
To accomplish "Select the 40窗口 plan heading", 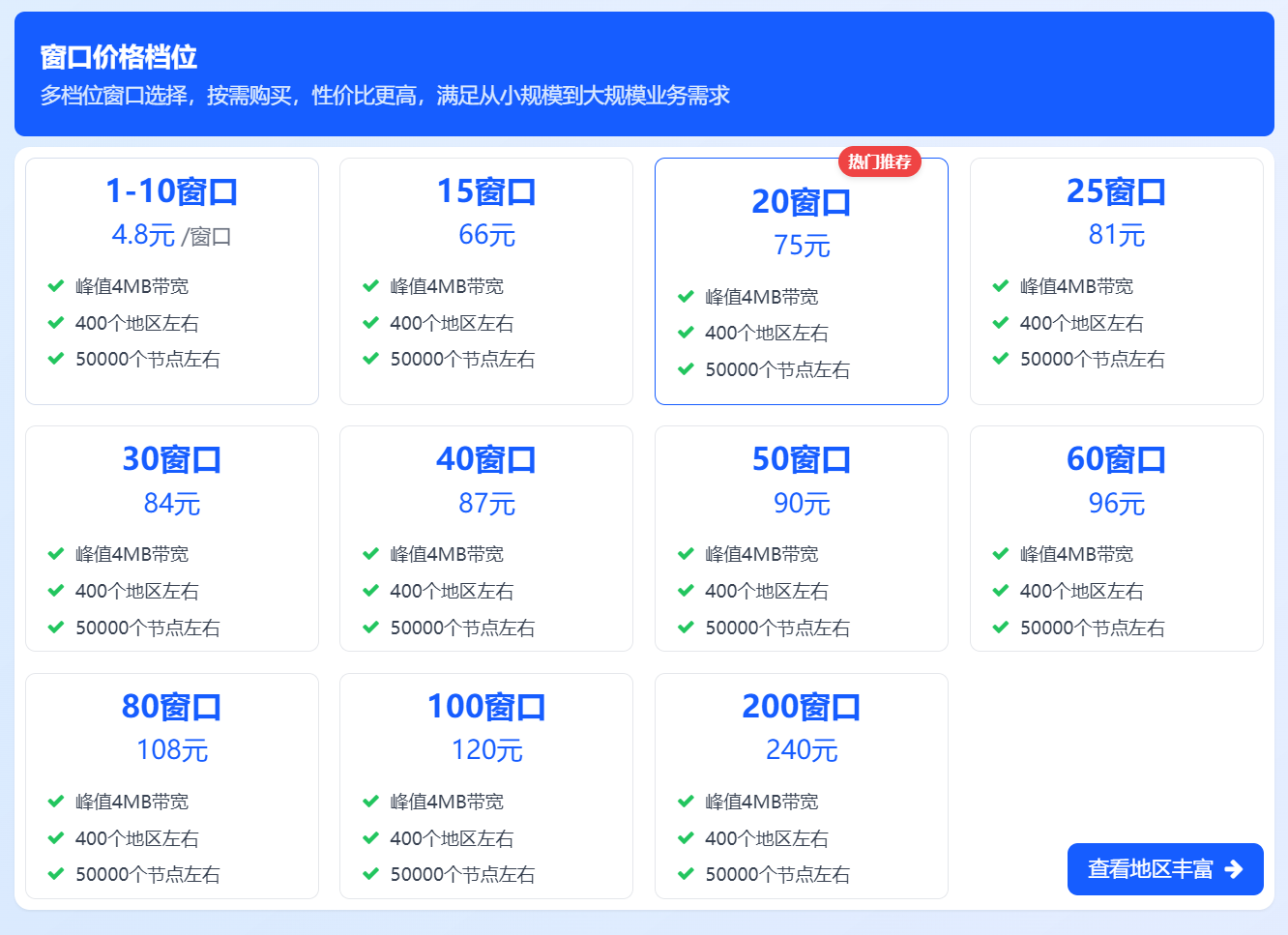I will click(486, 459).
